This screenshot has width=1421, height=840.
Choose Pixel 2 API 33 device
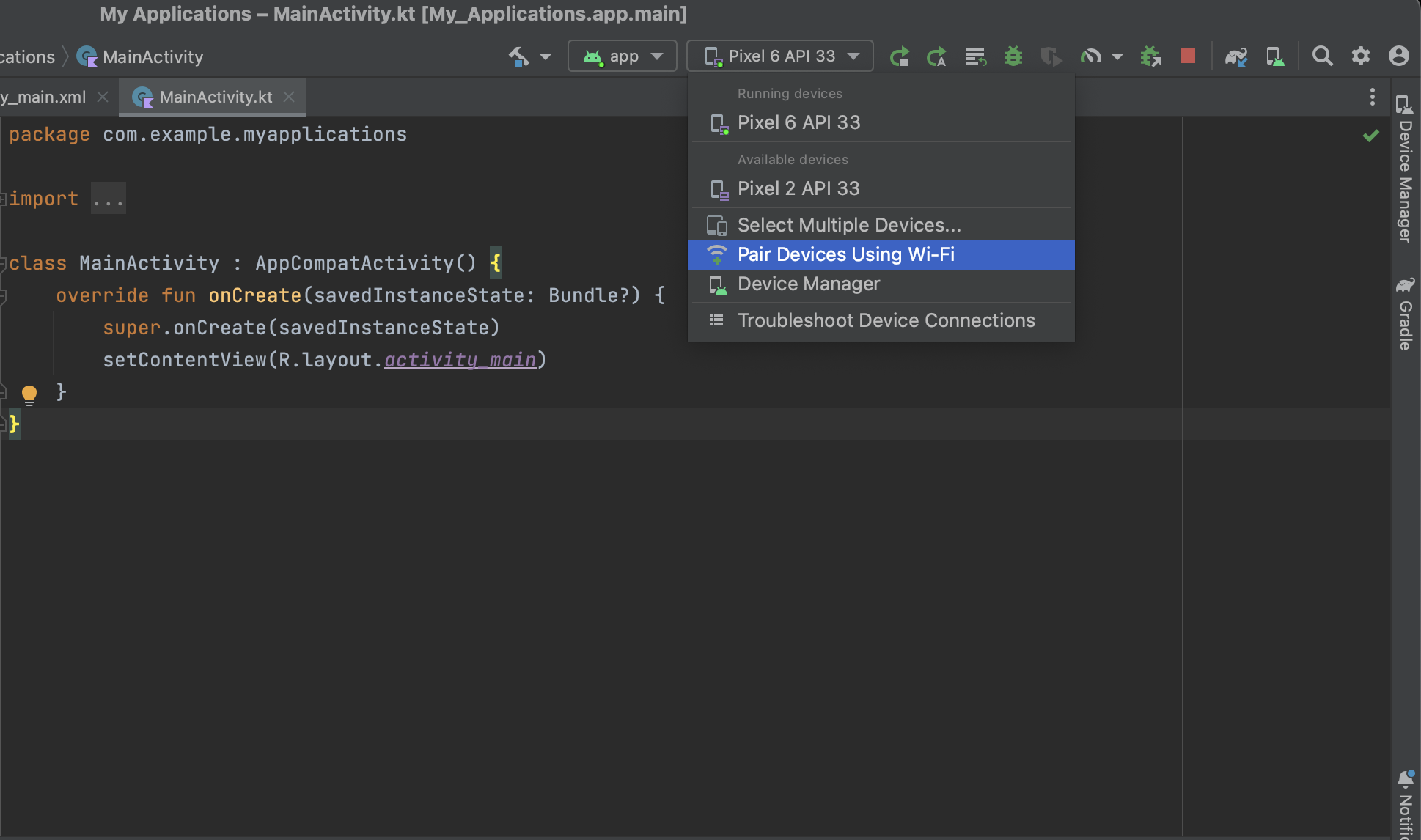pos(798,188)
